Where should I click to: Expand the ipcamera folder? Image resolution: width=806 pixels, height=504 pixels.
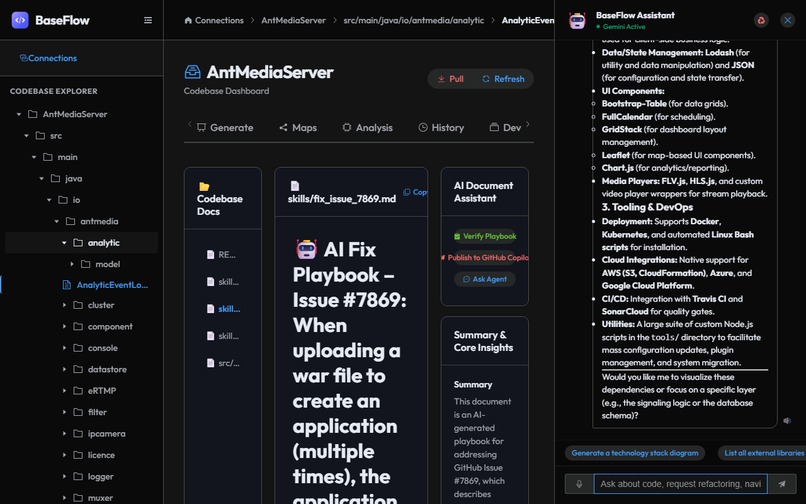64,434
